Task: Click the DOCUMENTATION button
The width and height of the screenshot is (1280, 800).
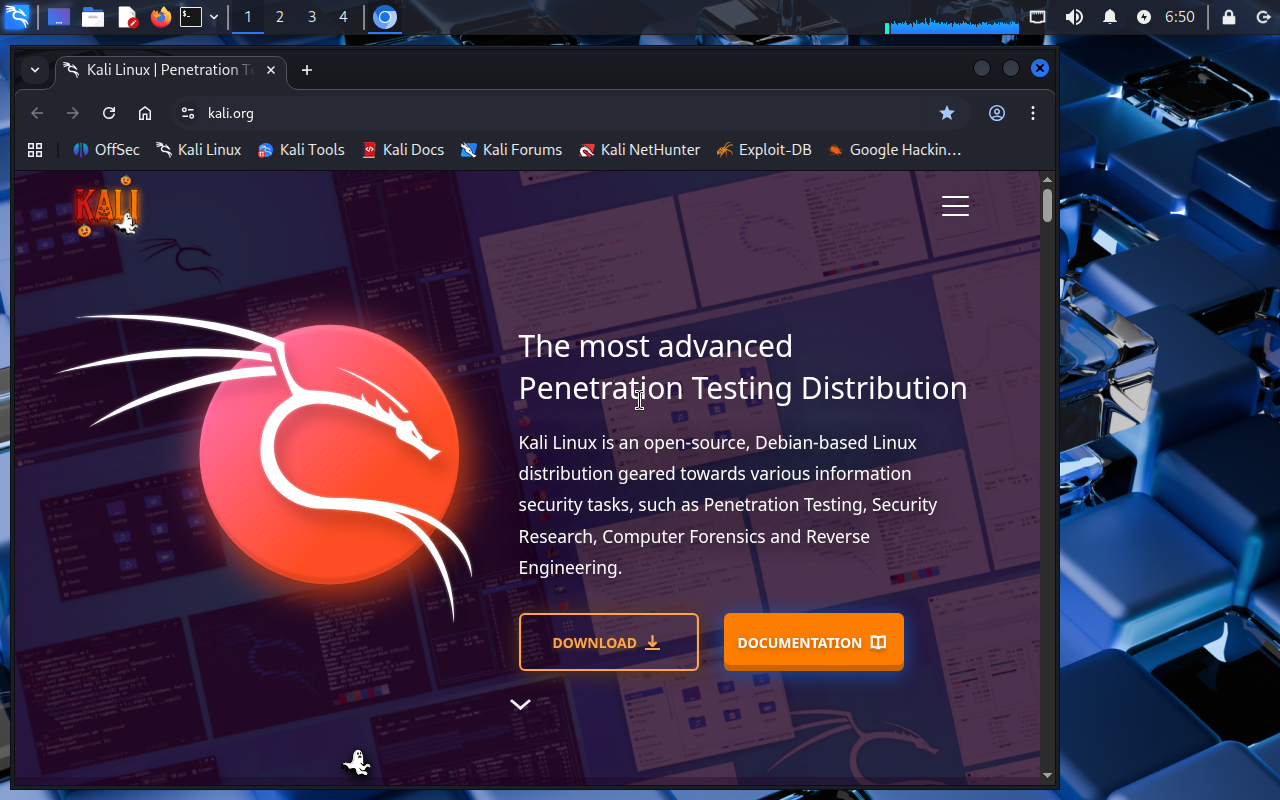Action: click(x=813, y=642)
